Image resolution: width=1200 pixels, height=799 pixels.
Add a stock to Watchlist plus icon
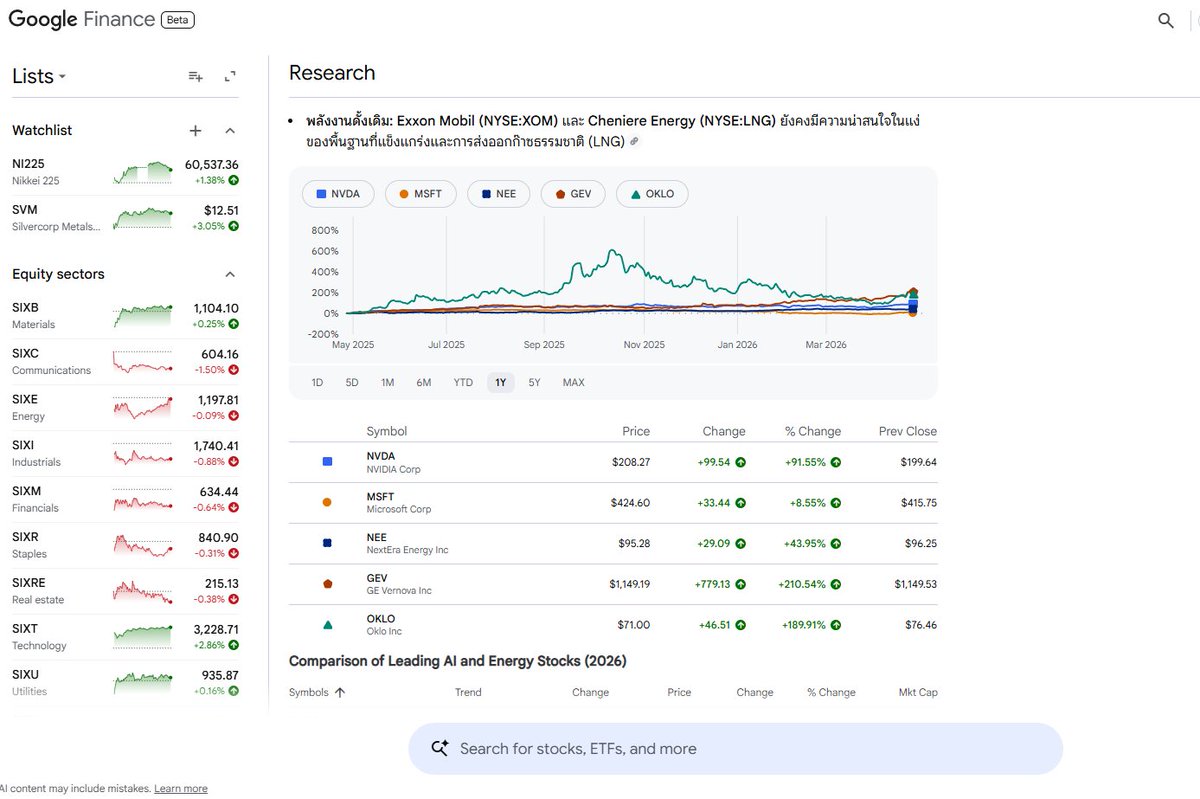[x=196, y=130]
